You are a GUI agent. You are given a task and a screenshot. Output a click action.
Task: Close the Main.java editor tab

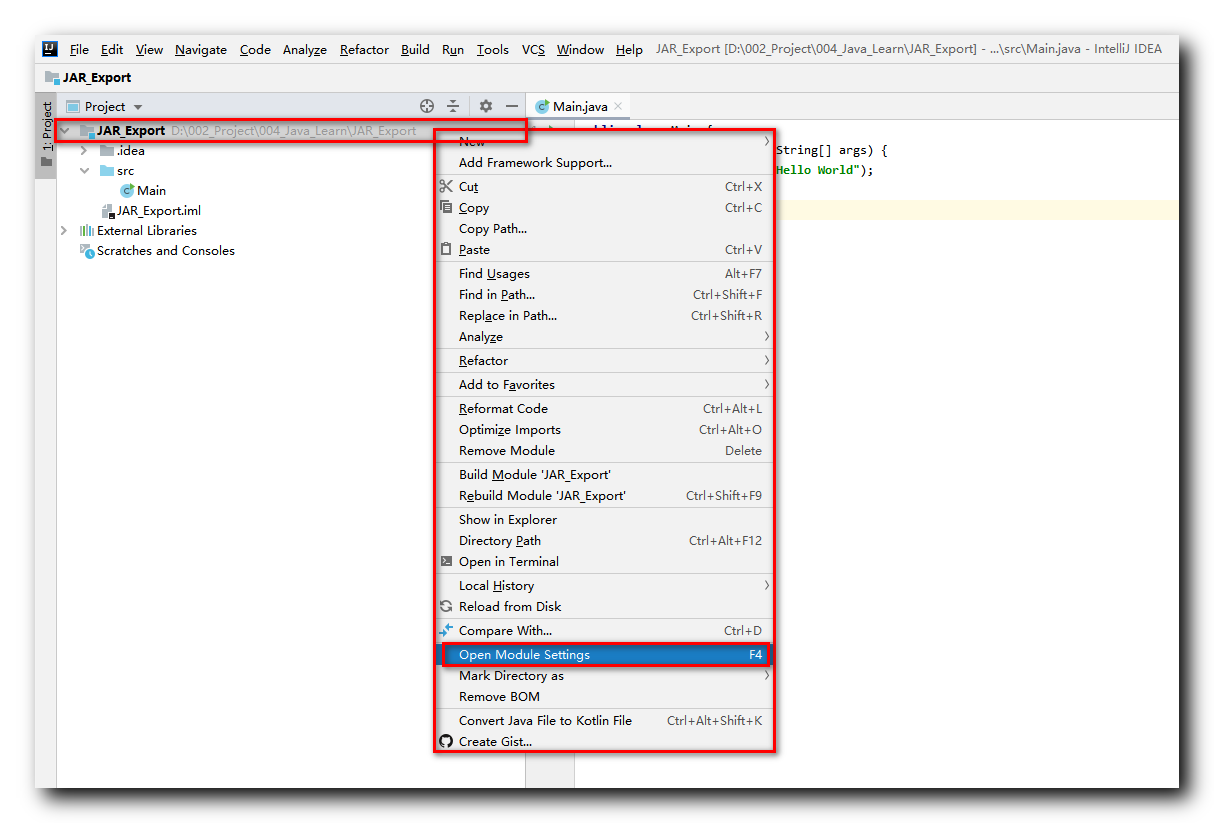point(618,106)
